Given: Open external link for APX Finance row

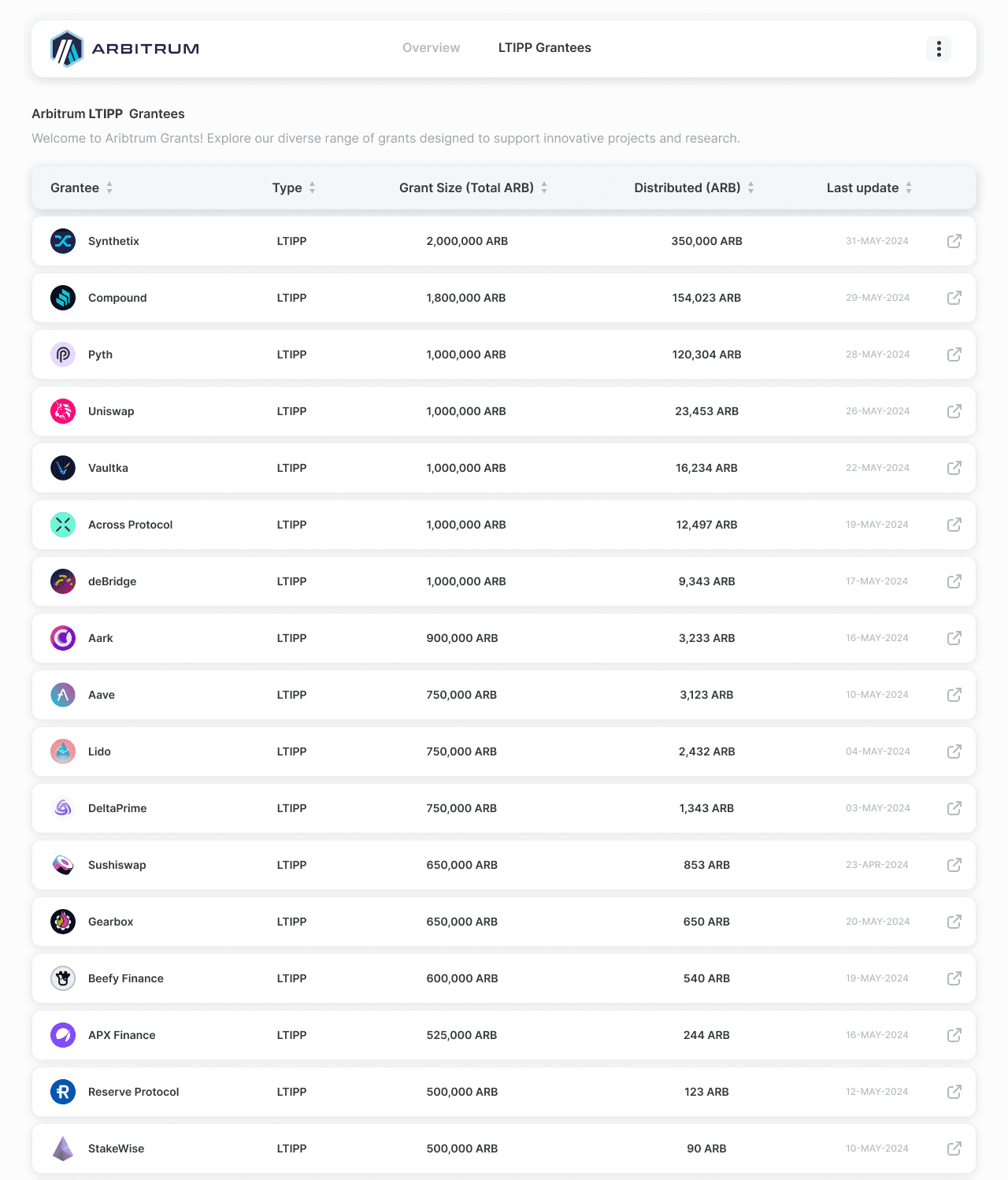Looking at the screenshot, I should [x=954, y=1035].
